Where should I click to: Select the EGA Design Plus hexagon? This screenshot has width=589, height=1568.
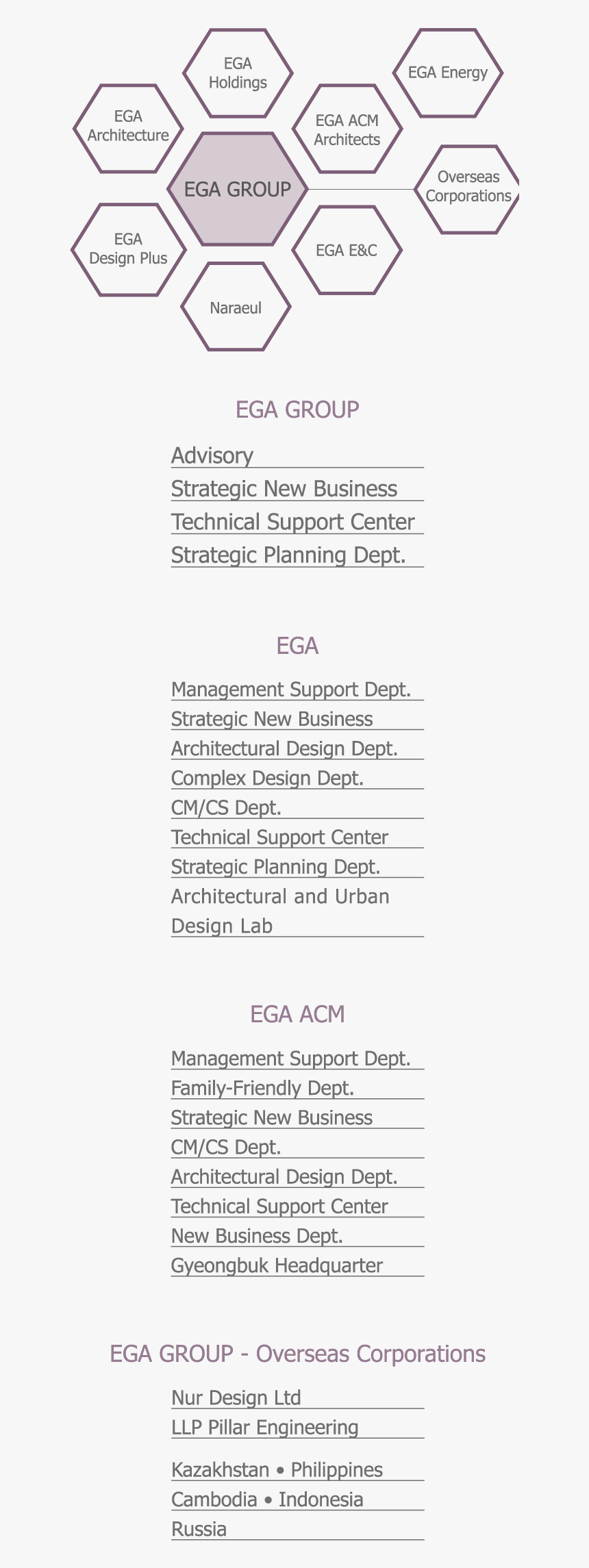128,249
